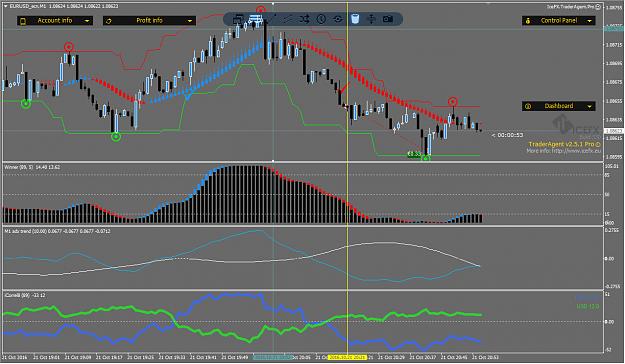Expand the Dashboard dropdown arrow
625x364 pixels.
[590, 106]
